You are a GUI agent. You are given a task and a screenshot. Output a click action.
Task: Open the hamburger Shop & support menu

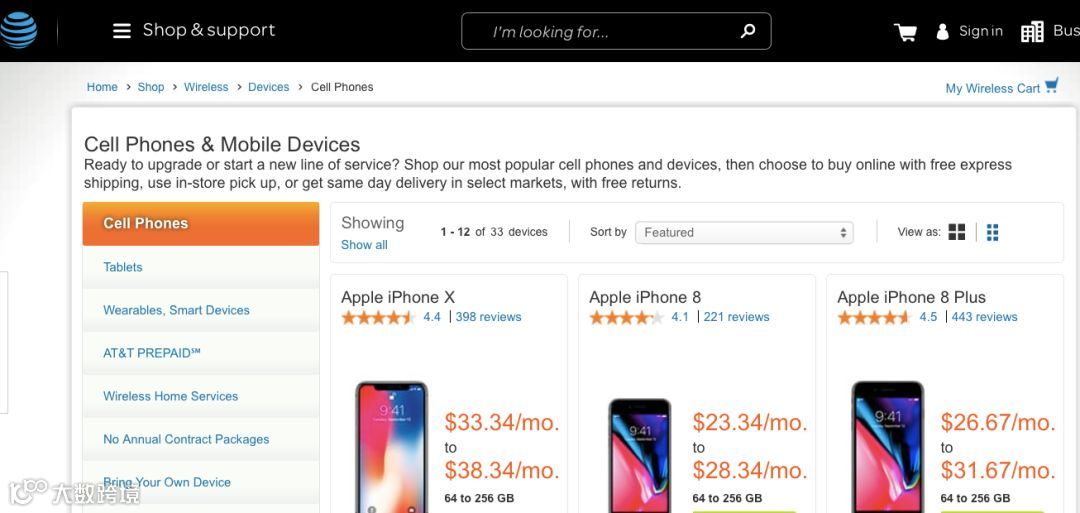[x=122, y=31]
